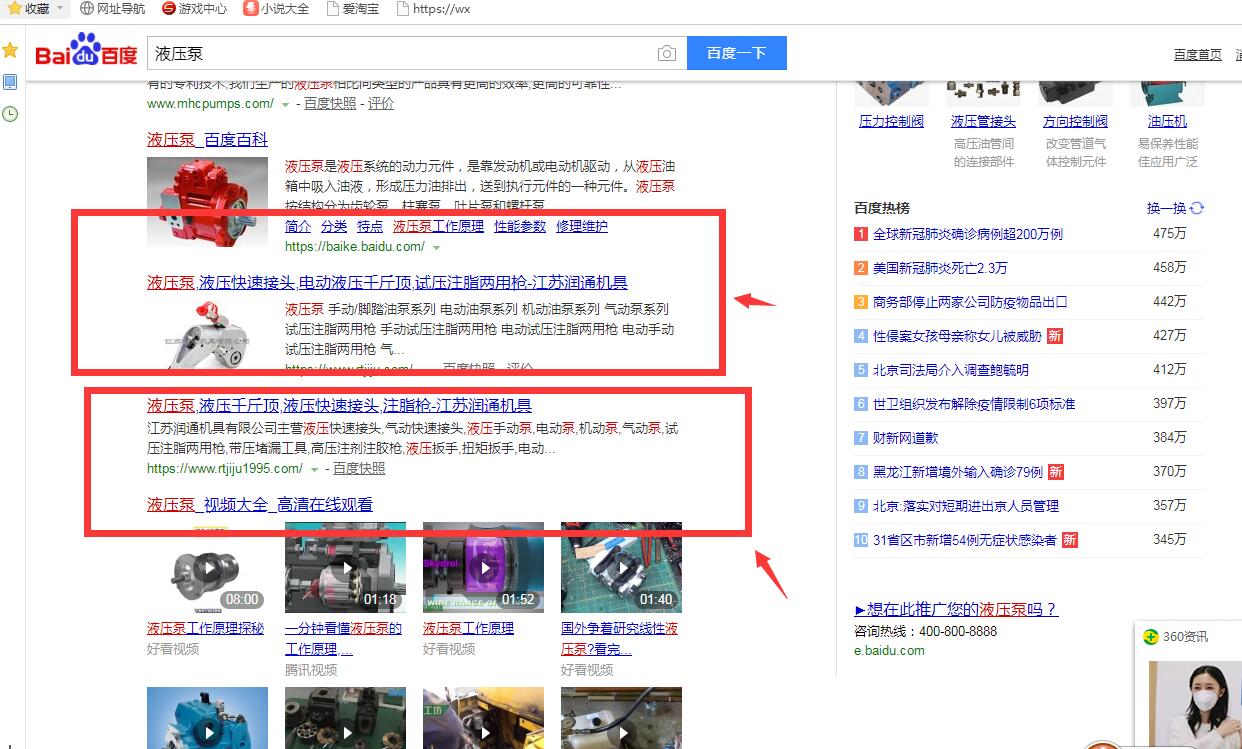This screenshot has width=1242, height=749.
Task: Open the 游戏中心 bookmark
Action: pyautogui.click(x=194, y=8)
